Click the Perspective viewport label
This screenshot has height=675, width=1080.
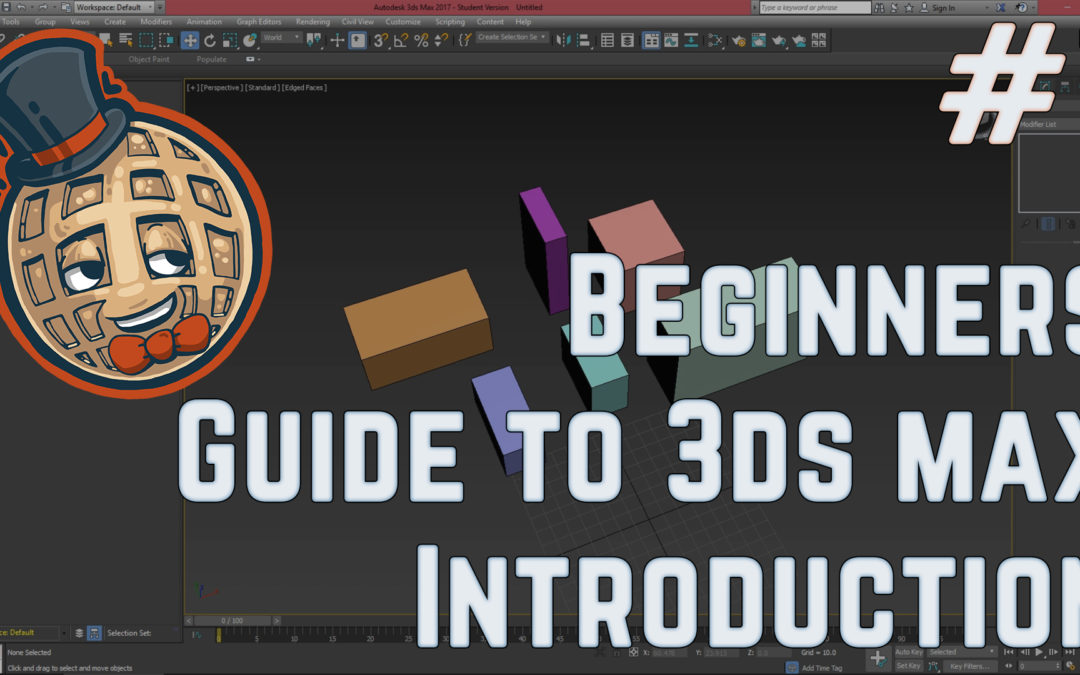point(221,87)
